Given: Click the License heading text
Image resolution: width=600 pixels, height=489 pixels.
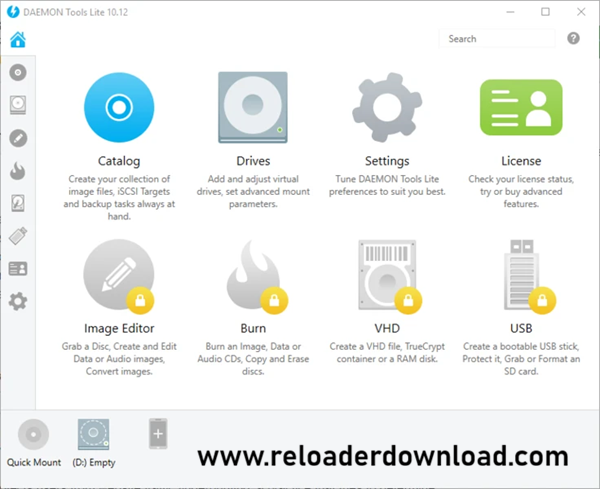Looking at the screenshot, I should pos(521,161).
